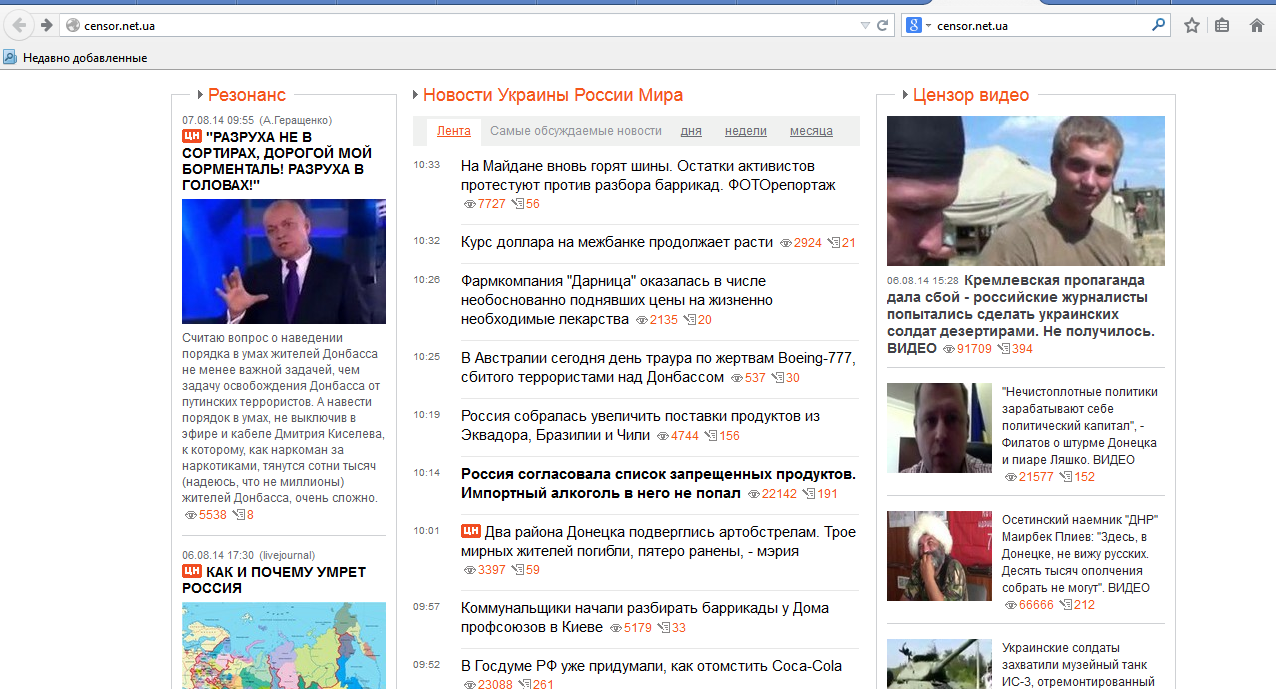Open news about Дом профсоюзов barricades
This screenshot has height=689, width=1276.
click(645, 617)
